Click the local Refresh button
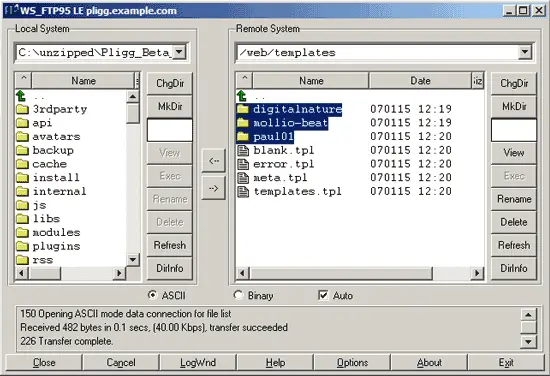 169,245
